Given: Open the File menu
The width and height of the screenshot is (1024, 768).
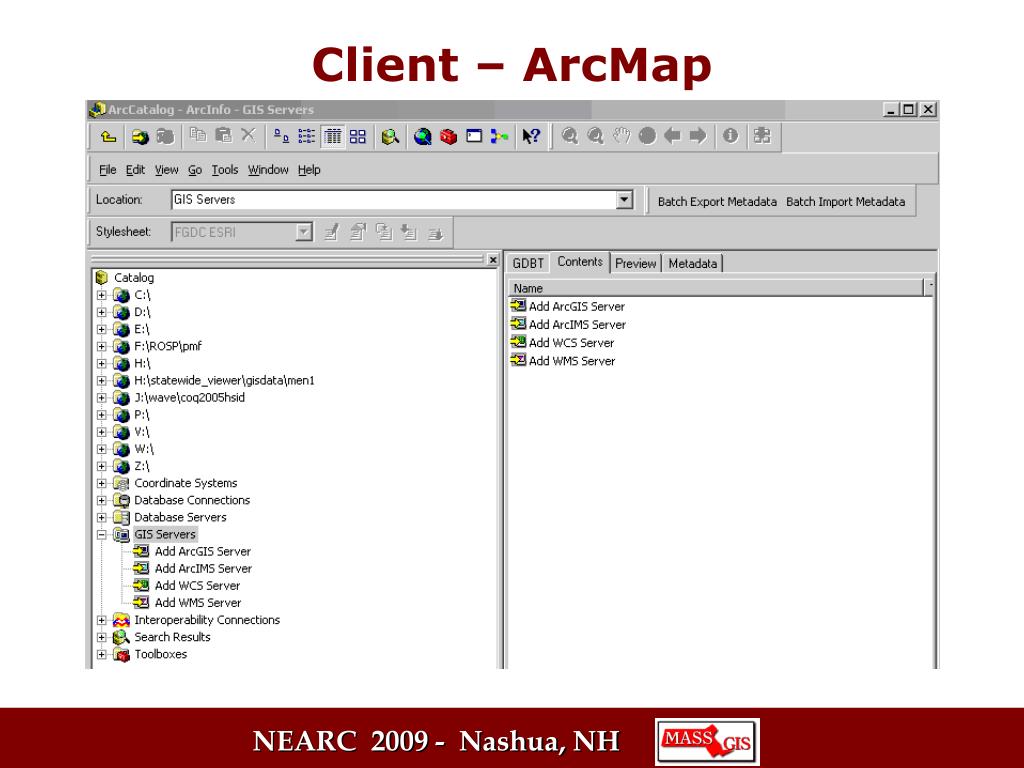Looking at the screenshot, I should pyautogui.click(x=107, y=170).
